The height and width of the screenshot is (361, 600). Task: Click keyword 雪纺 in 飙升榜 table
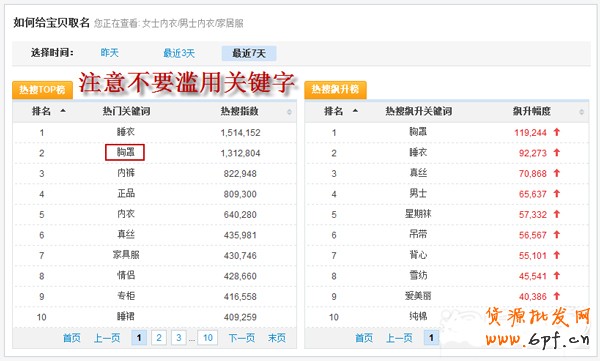(x=418, y=275)
